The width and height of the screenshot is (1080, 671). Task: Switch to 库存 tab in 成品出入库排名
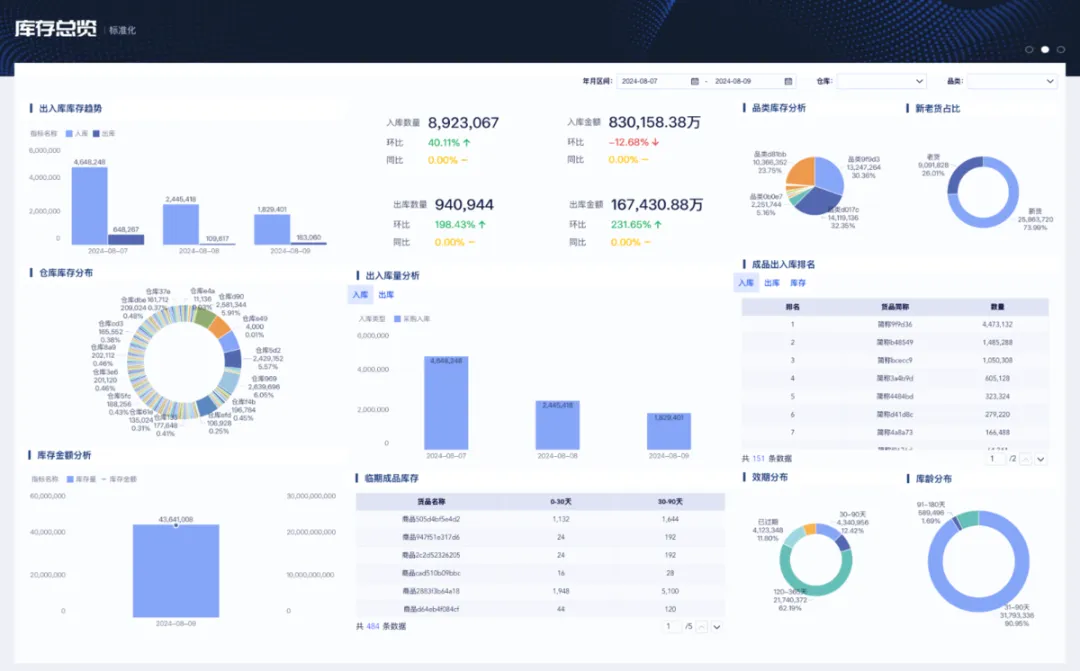pyautogui.click(x=798, y=283)
